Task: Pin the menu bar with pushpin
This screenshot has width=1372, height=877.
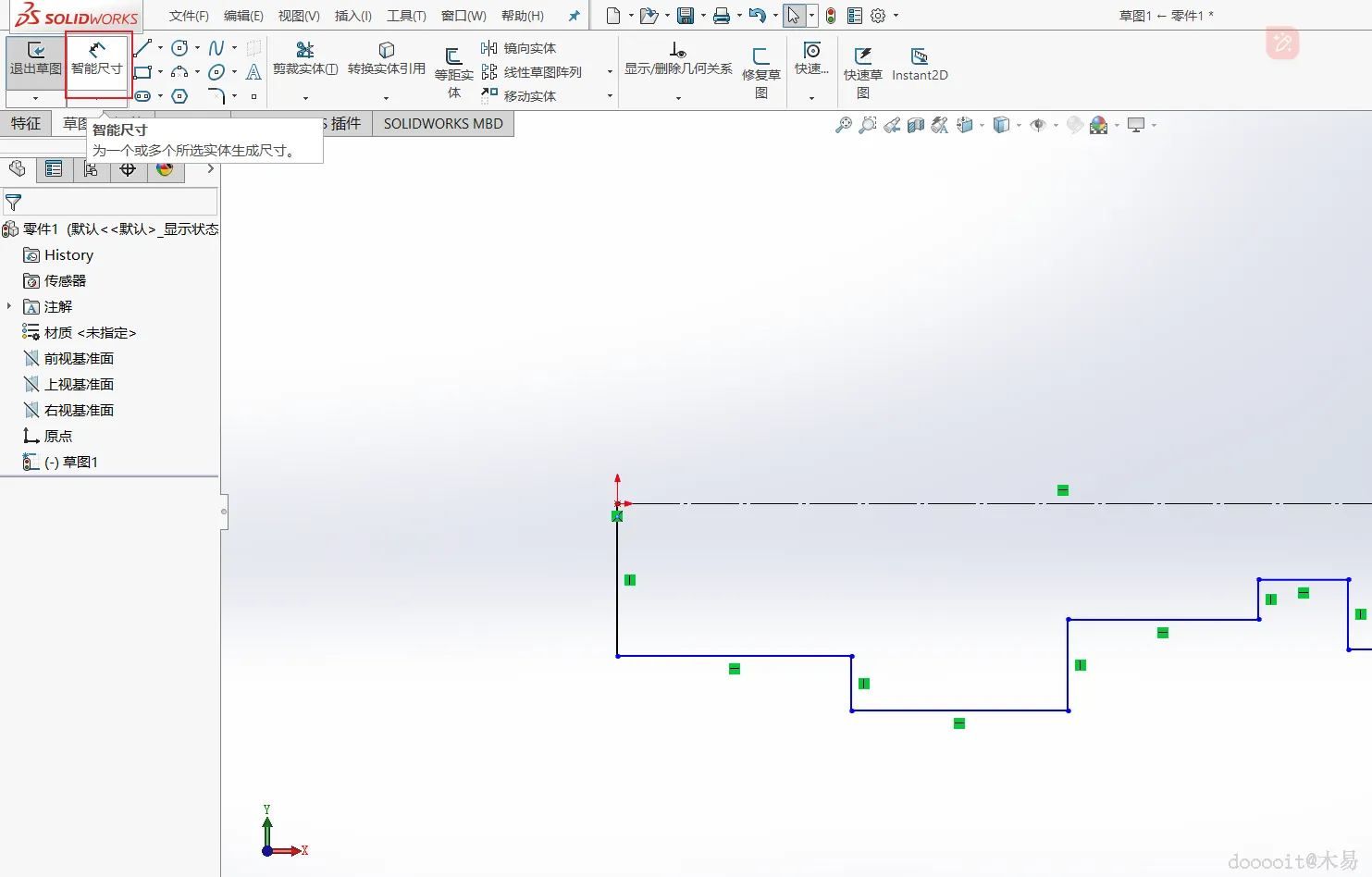Action: 574,16
